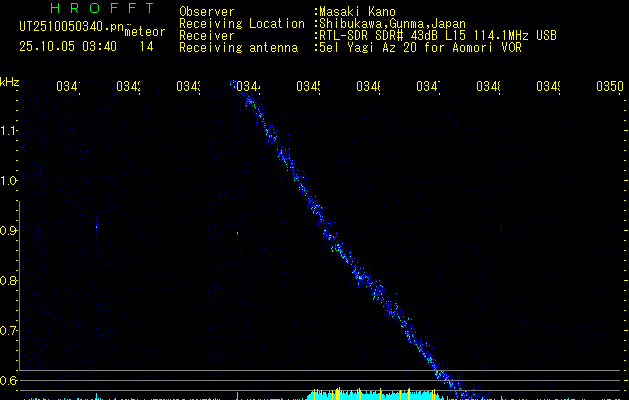The image size is (629, 400).
Task: Click the 0350 time marker
Action: [x=610, y=87]
